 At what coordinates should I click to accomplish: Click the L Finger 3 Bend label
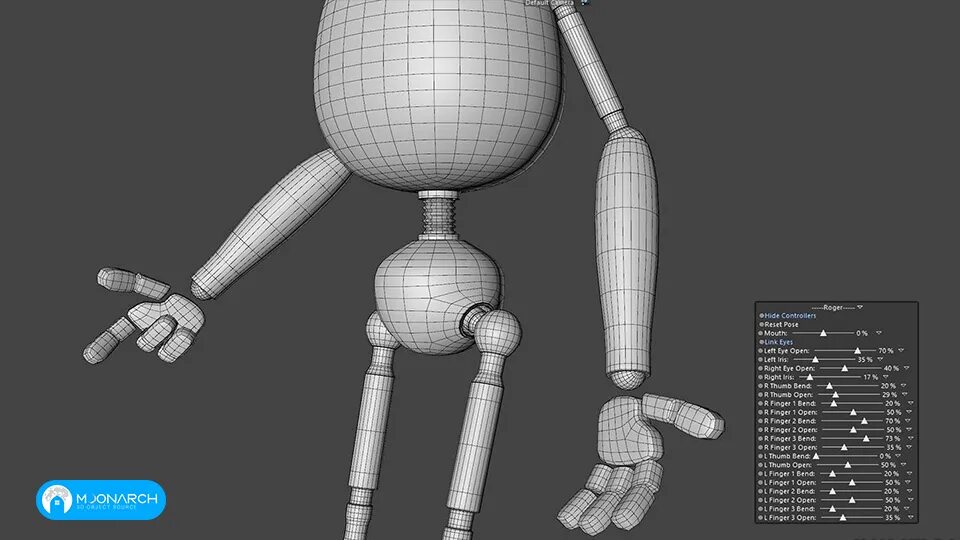tap(790, 509)
